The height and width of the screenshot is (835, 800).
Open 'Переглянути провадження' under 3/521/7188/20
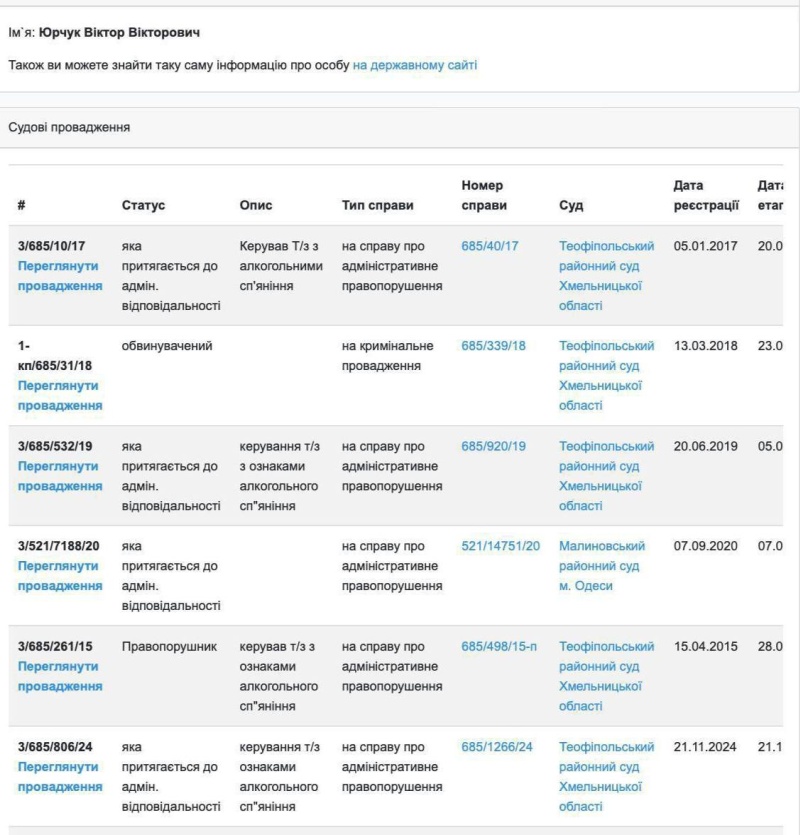(60, 576)
